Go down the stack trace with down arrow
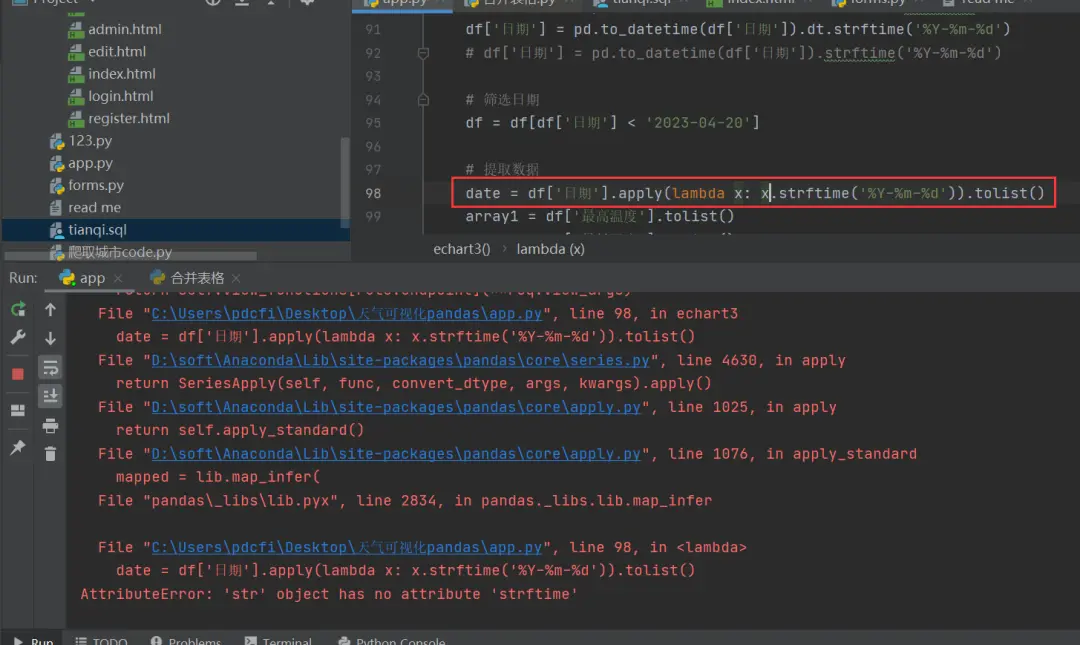Screen dimensions: 1080x645 (x=50, y=338)
